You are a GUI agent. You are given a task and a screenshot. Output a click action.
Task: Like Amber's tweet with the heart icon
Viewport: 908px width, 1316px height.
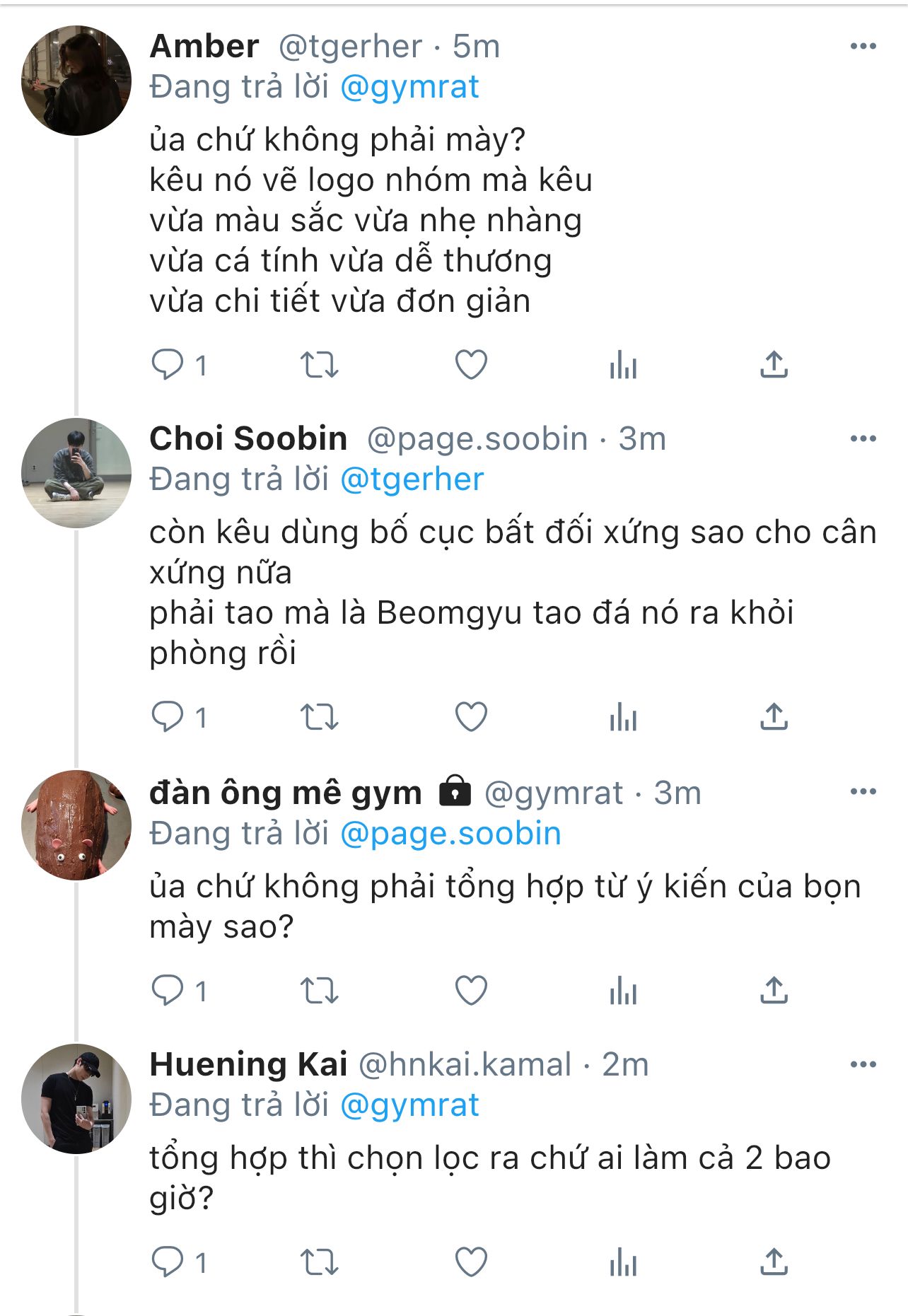point(471,365)
